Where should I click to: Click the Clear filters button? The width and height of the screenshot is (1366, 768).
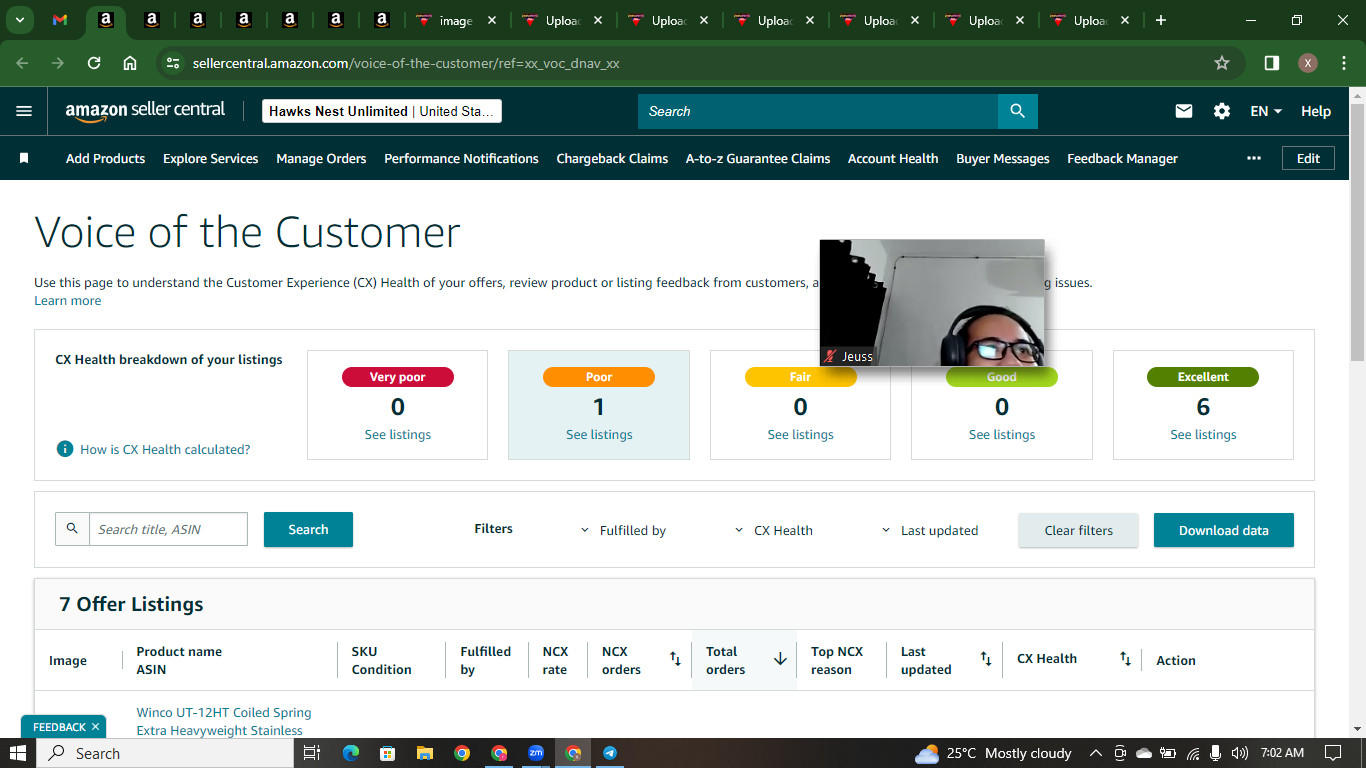pyautogui.click(x=1078, y=530)
